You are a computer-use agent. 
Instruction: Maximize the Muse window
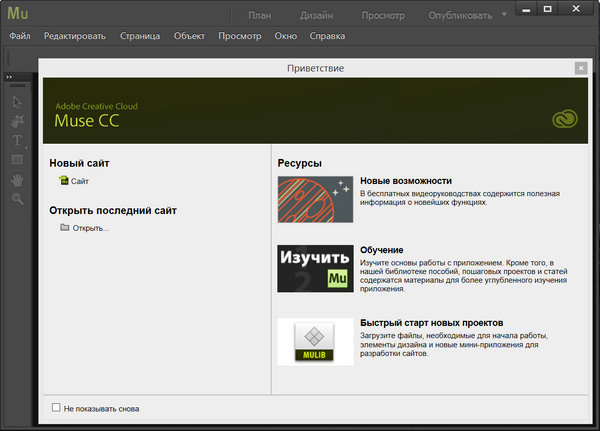[548, 9]
